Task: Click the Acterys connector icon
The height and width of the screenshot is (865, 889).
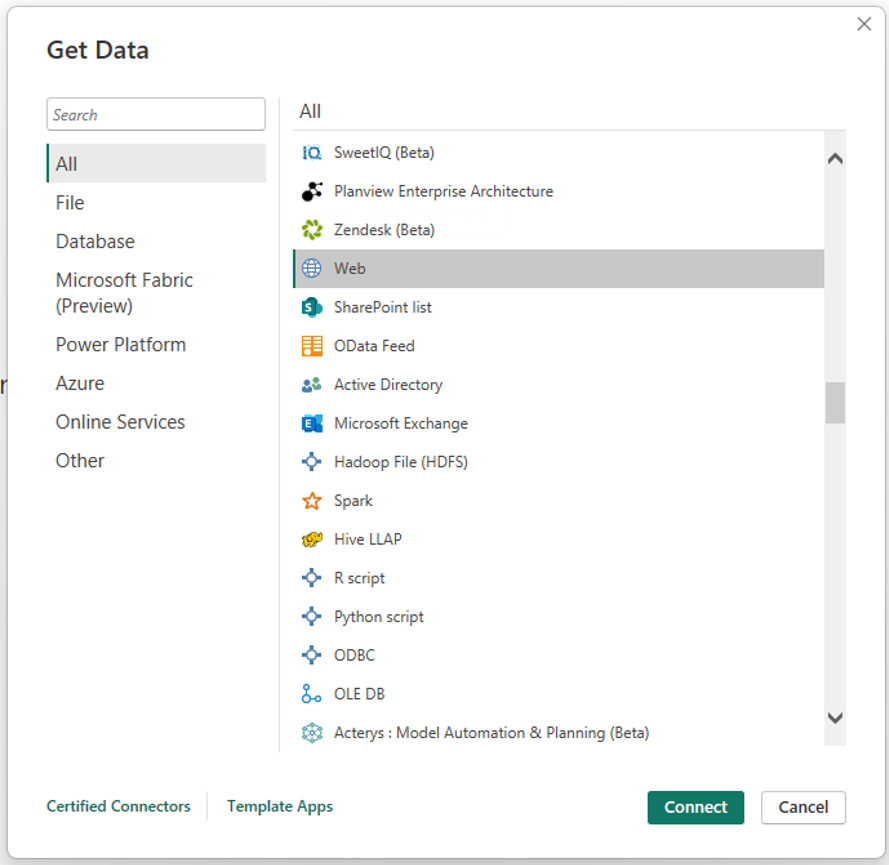Action: click(x=312, y=733)
